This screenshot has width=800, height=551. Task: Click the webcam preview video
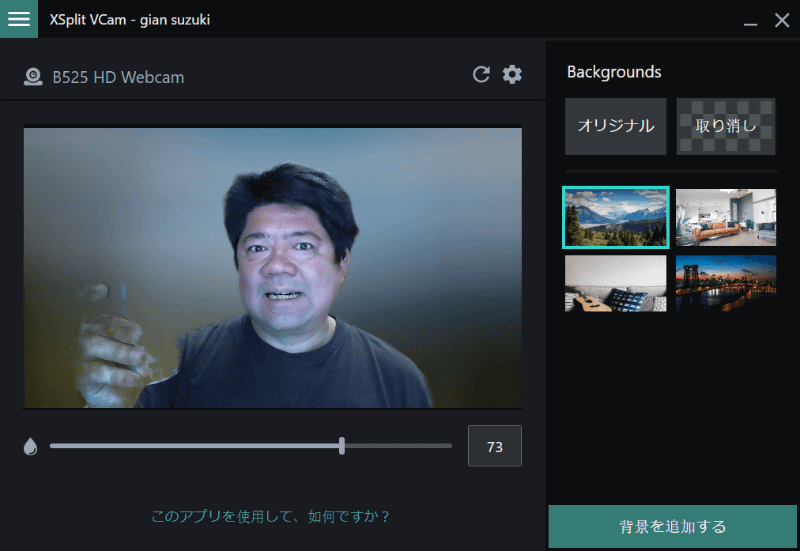pyautogui.click(x=272, y=268)
